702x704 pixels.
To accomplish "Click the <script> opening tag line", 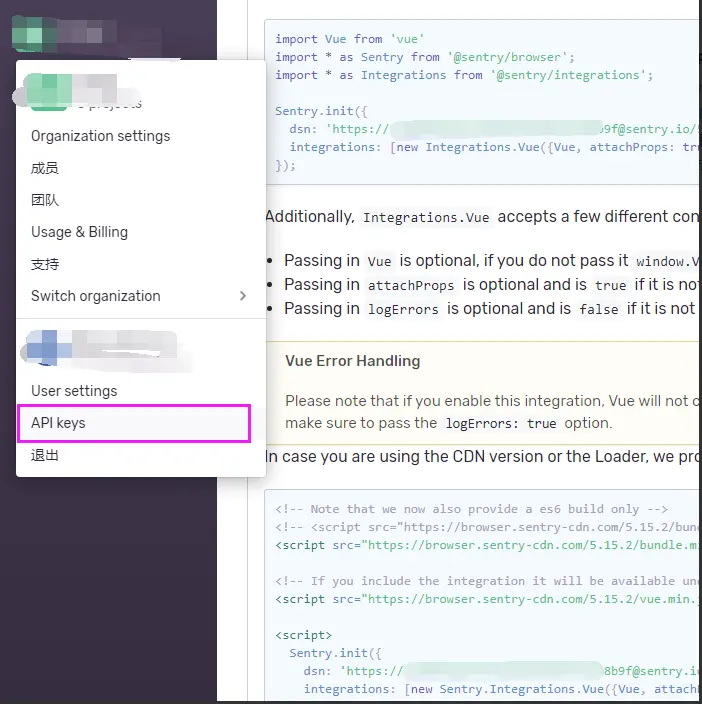I will 303,635.
